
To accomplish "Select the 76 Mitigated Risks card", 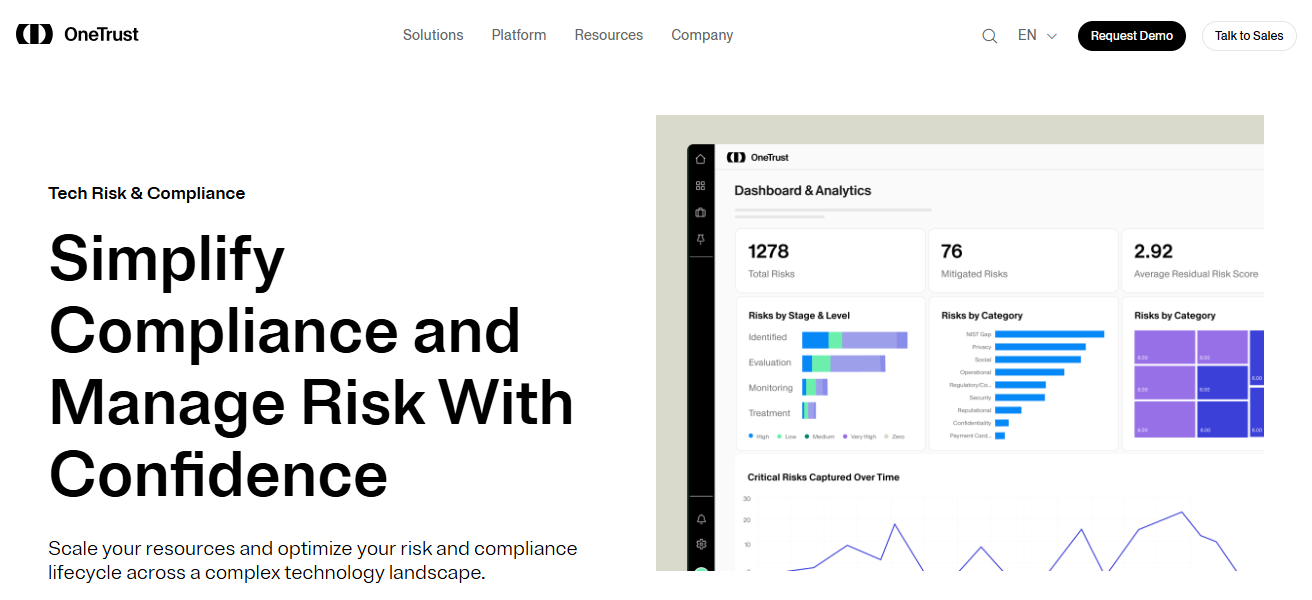I will tap(1023, 260).
